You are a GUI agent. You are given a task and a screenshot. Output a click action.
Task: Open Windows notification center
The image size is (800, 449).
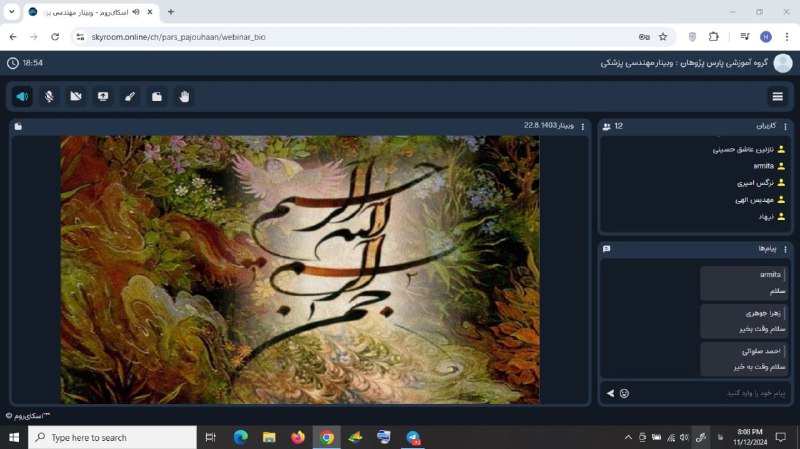[x=781, y=437]
